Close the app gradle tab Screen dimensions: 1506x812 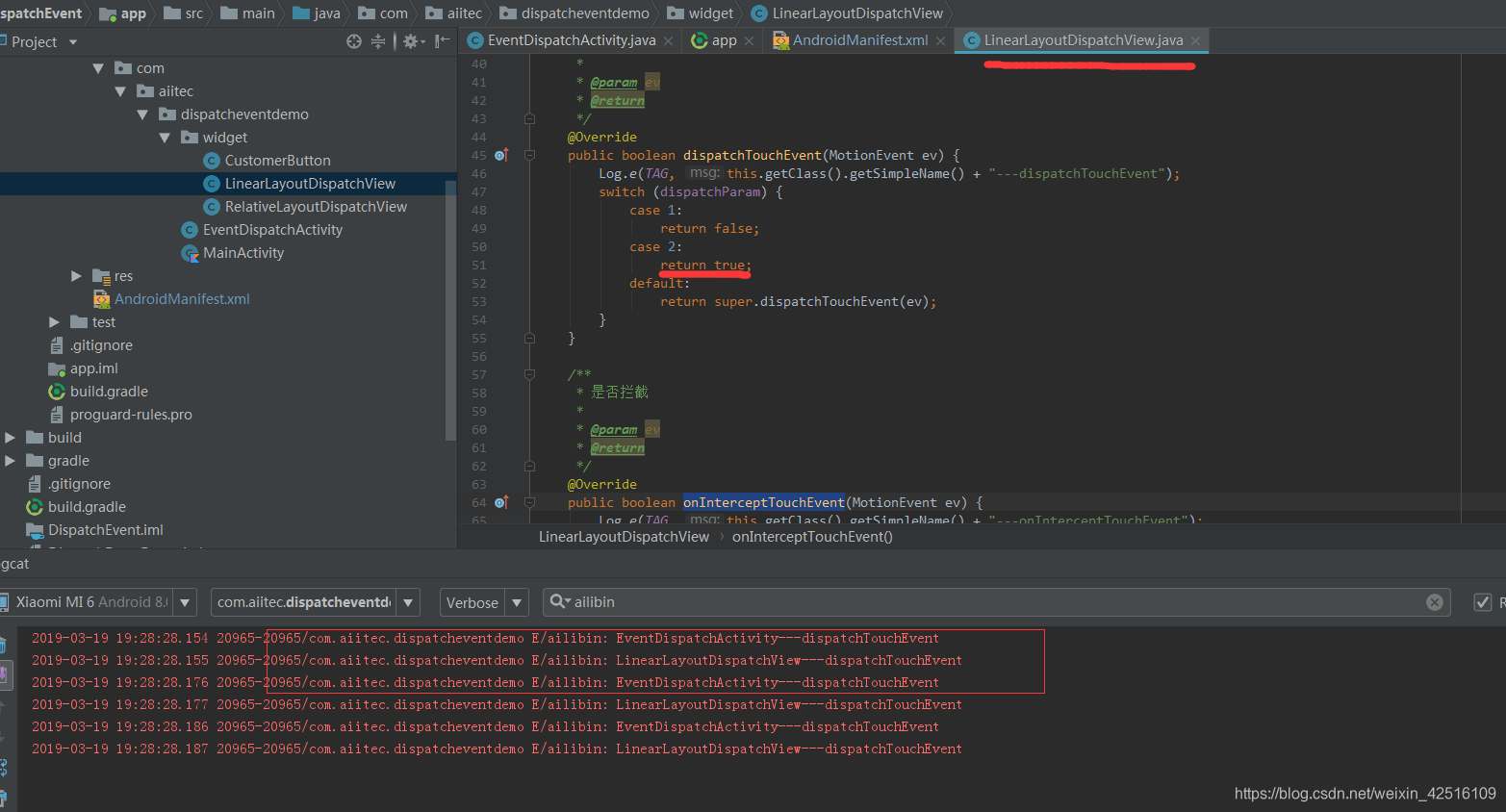pos(749,40)
